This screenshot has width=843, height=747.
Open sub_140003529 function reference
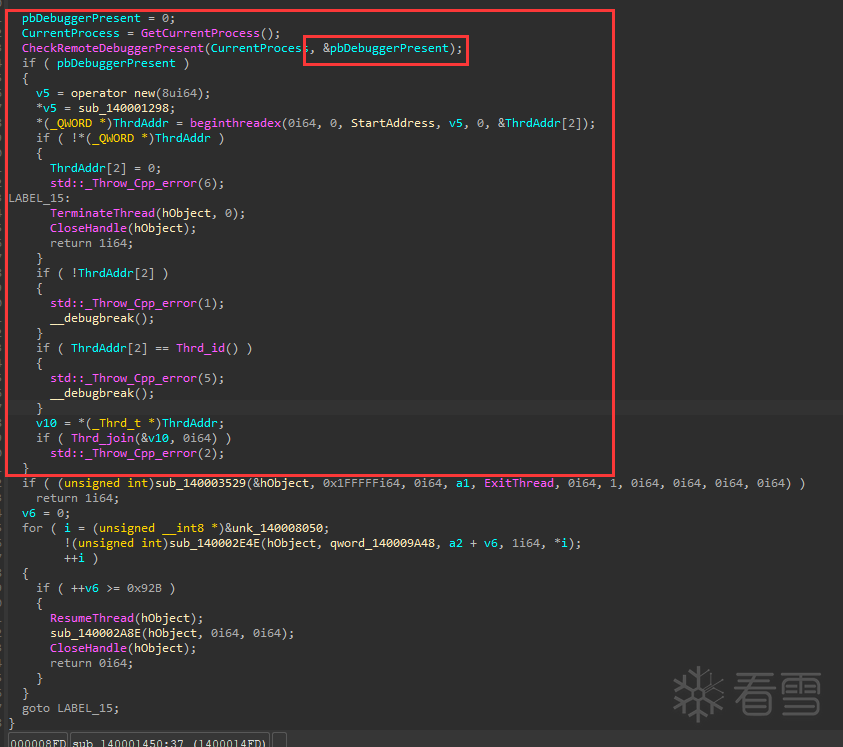[201, 483]
